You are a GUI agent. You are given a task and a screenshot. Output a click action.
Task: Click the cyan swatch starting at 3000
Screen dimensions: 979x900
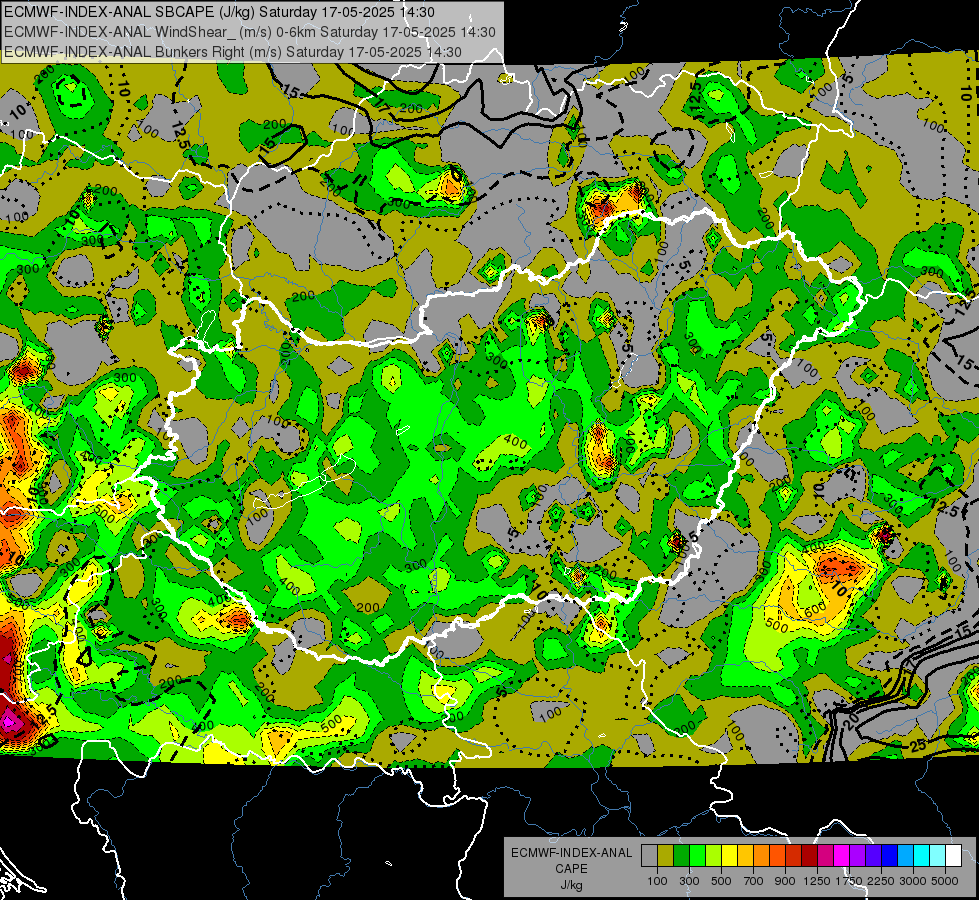922,855
